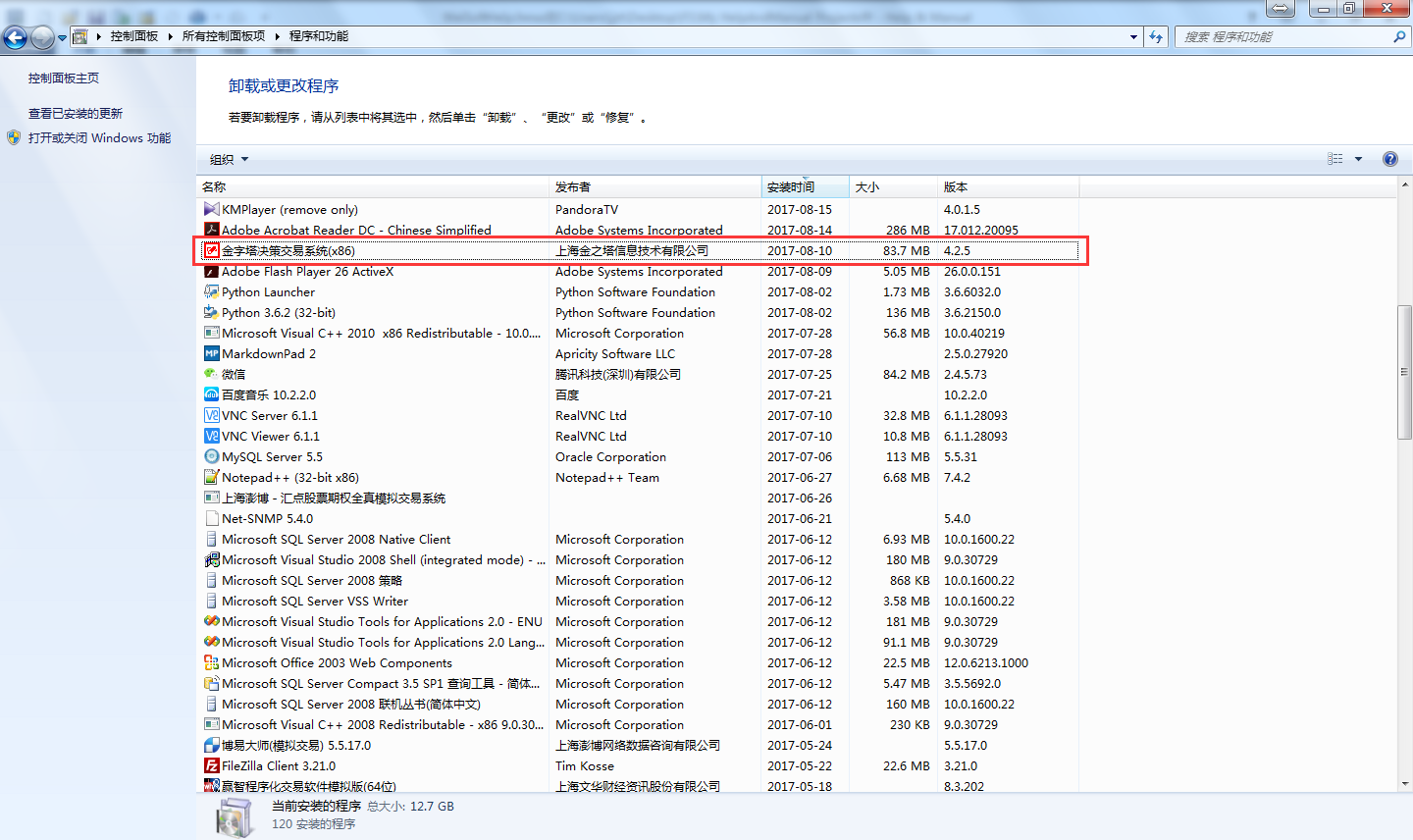Click the 腾讯科技(深圳)有限公司 publisher cell

618,374
